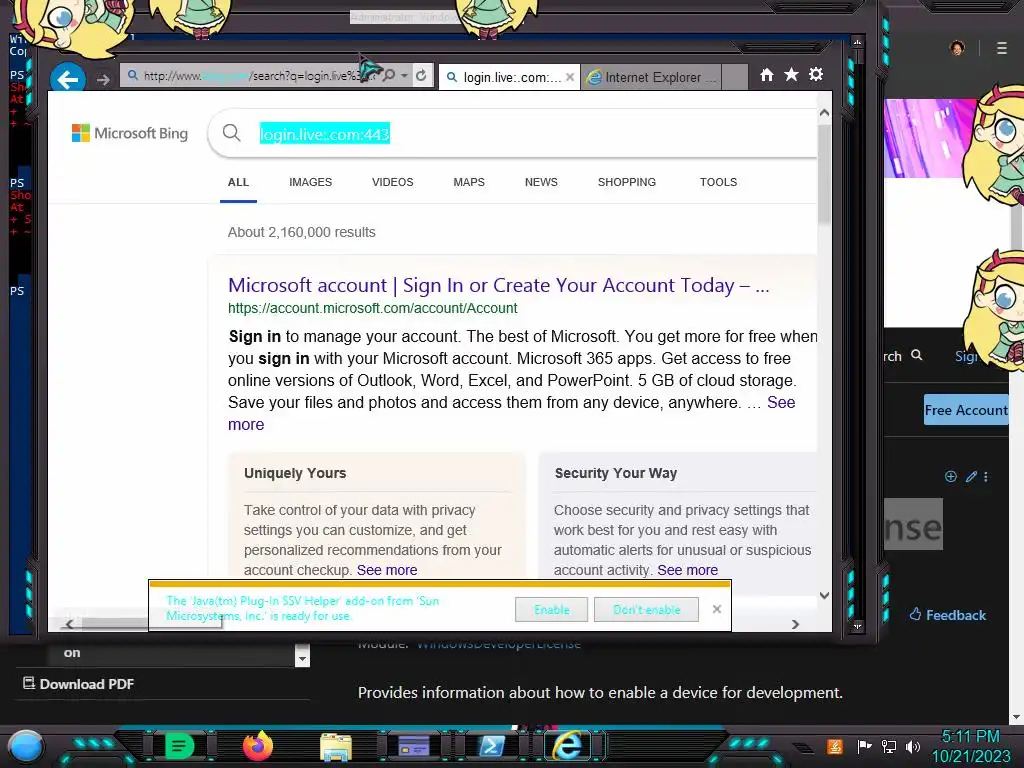This screenshot has width=1024, height=768.
Task: Open Microsoft account Sign In result title
Action: [498, 285]
